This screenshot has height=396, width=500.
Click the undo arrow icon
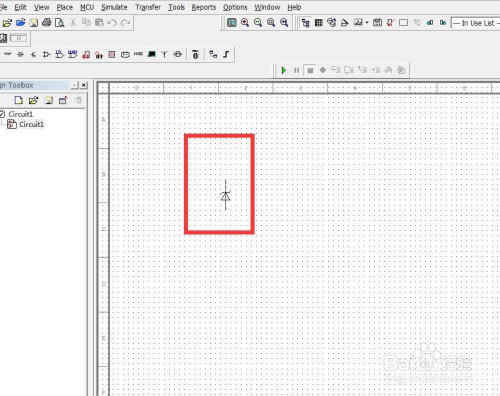click(x=112, y=23)
